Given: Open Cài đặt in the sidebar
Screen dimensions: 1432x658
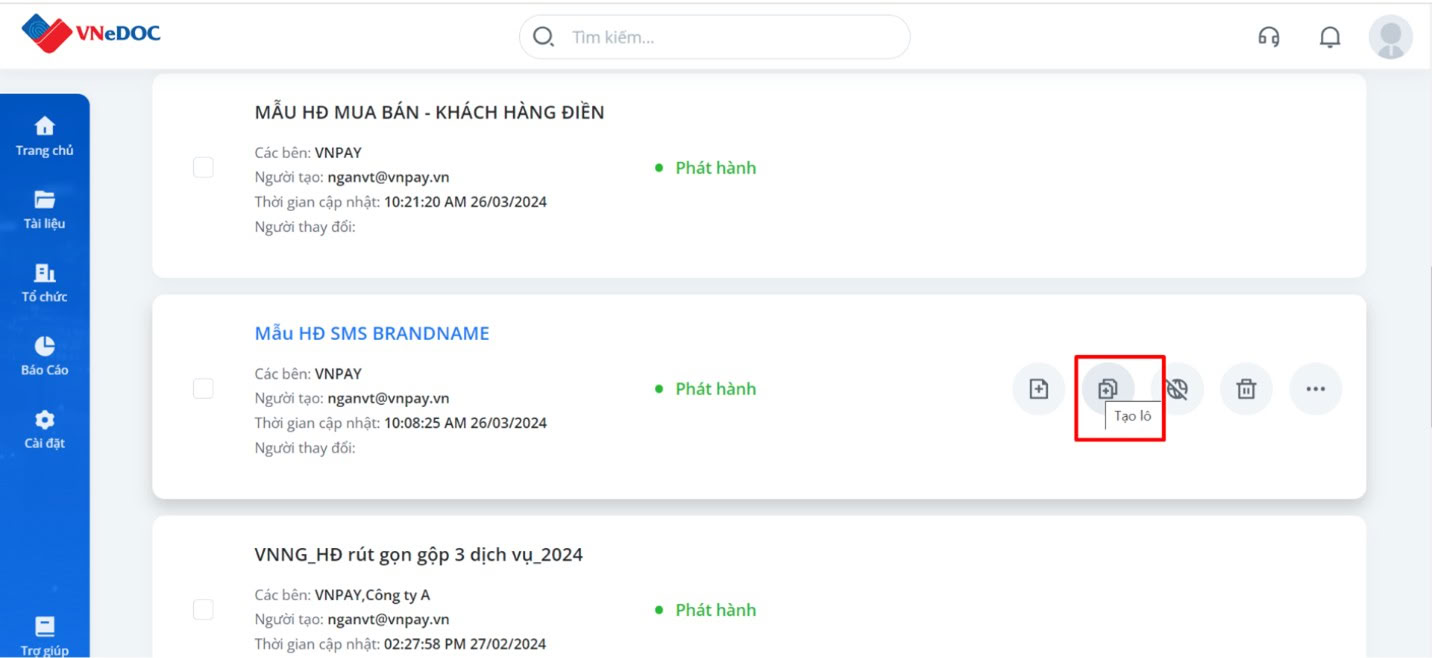Looking at the screenshot, I should [45, 429].
